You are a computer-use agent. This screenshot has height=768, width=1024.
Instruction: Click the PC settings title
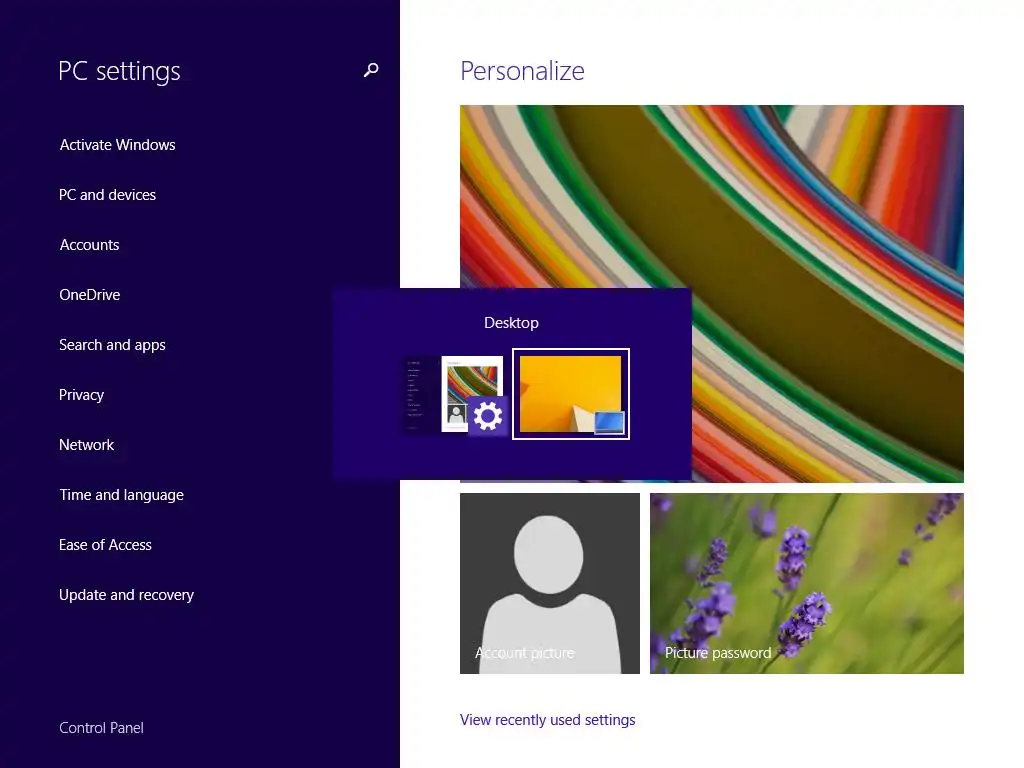pyautogui.click(x=119, y=71)
